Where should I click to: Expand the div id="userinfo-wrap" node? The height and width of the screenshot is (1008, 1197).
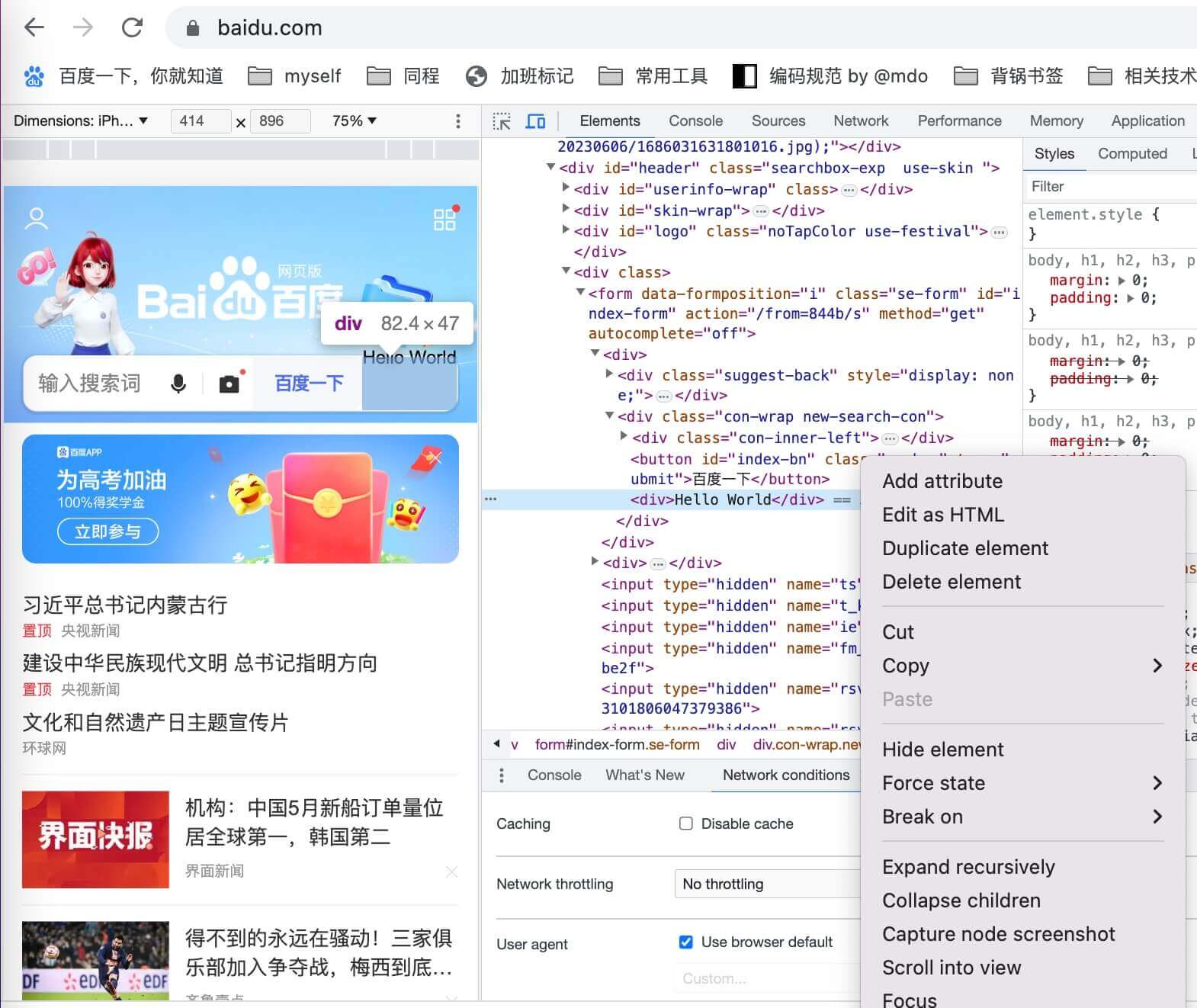pos(566,188)
